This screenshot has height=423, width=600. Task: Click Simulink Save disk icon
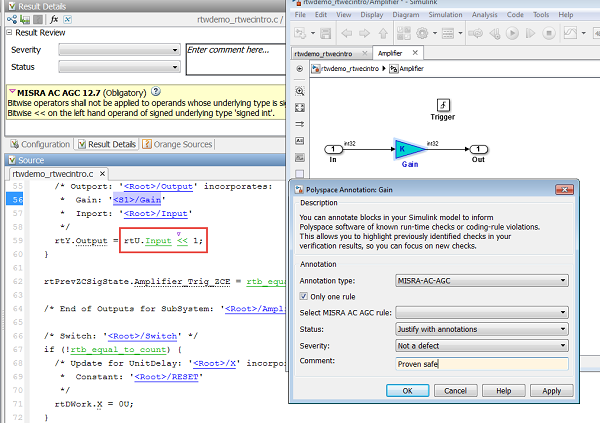tap(325, 33)
